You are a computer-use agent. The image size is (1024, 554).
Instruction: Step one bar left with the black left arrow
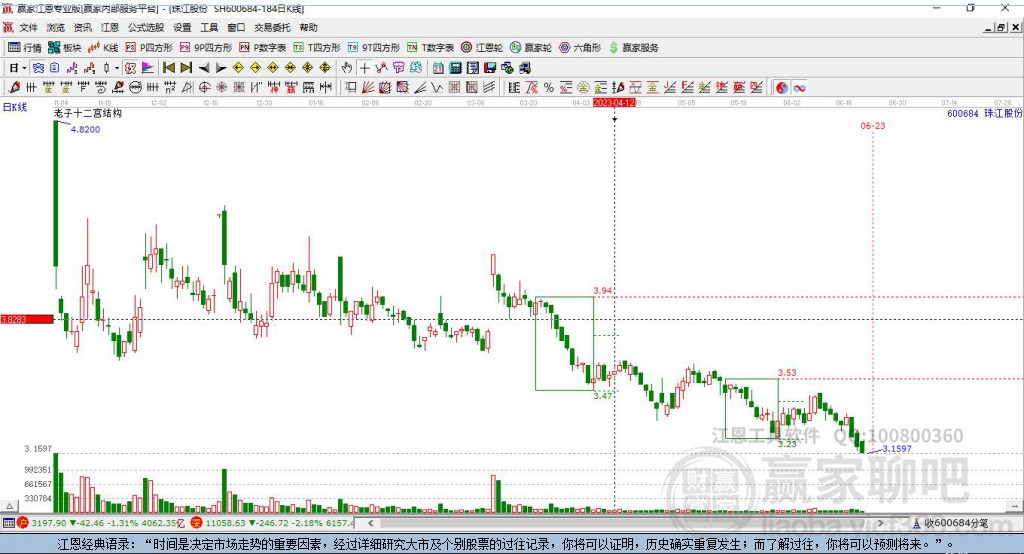(204, 68)
